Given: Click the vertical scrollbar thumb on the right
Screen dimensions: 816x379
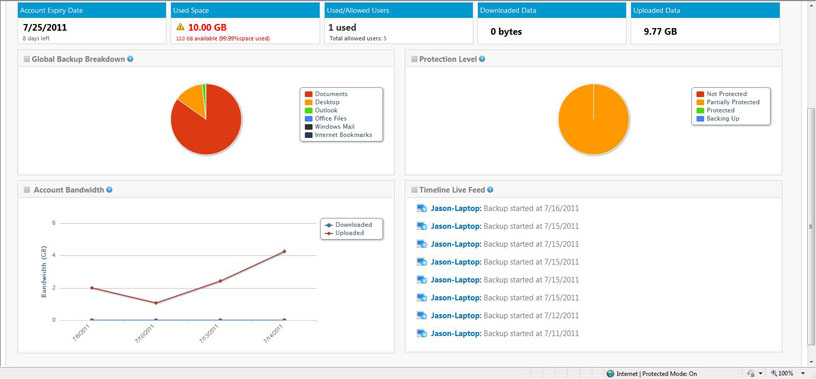Looking at the screenshot, I should 810,226.
